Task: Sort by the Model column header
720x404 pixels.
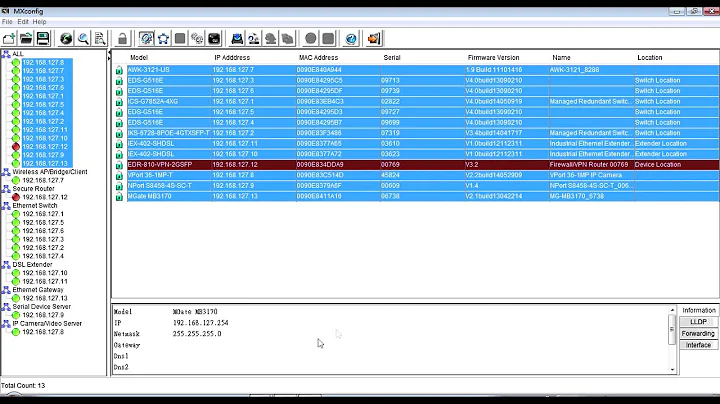Action: click(139, 57)
